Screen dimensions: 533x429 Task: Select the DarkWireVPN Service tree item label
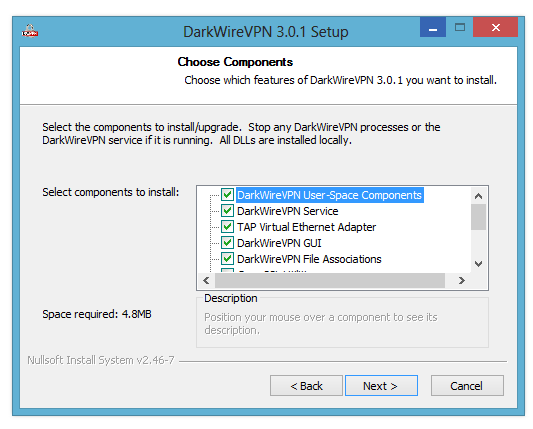point(288,211)
